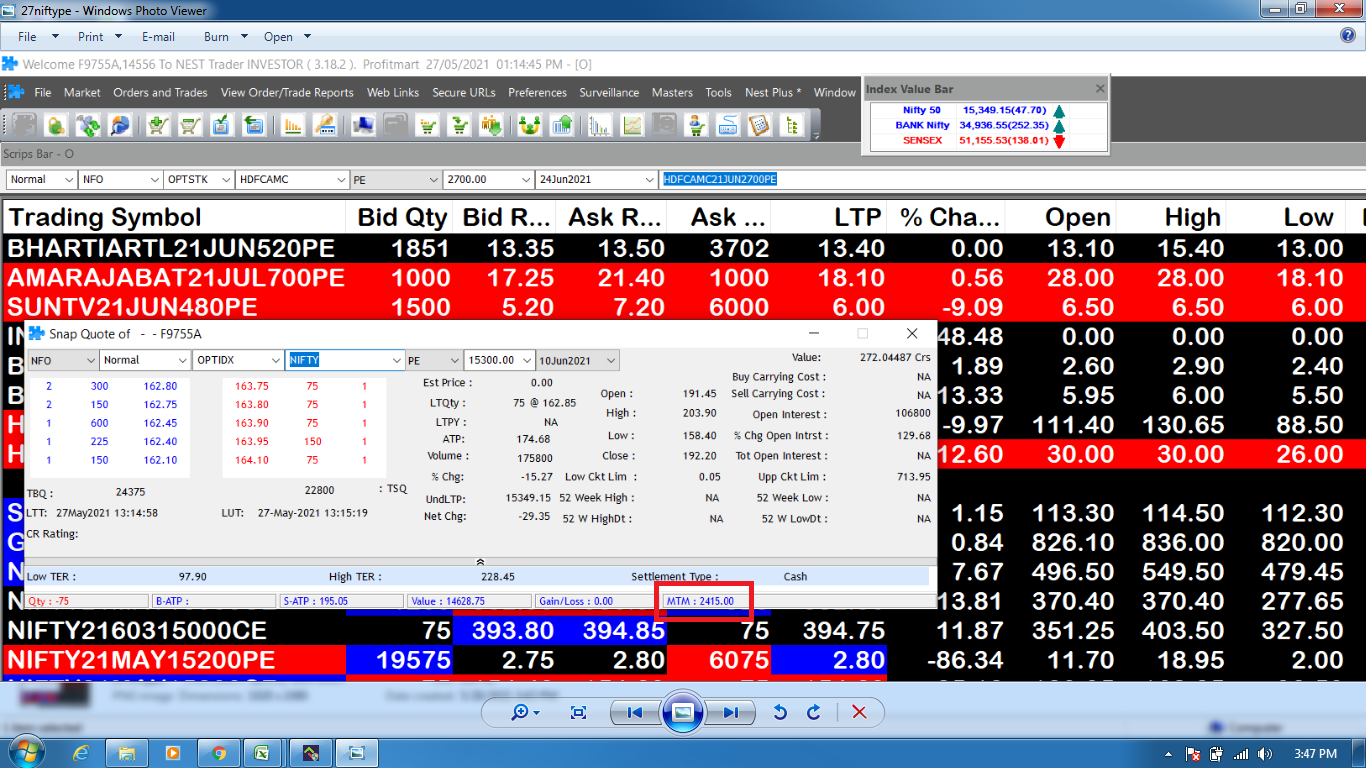This screenshot has width=1366, height=768.
Task: Open the Surveillance menu
Action: 609,92
